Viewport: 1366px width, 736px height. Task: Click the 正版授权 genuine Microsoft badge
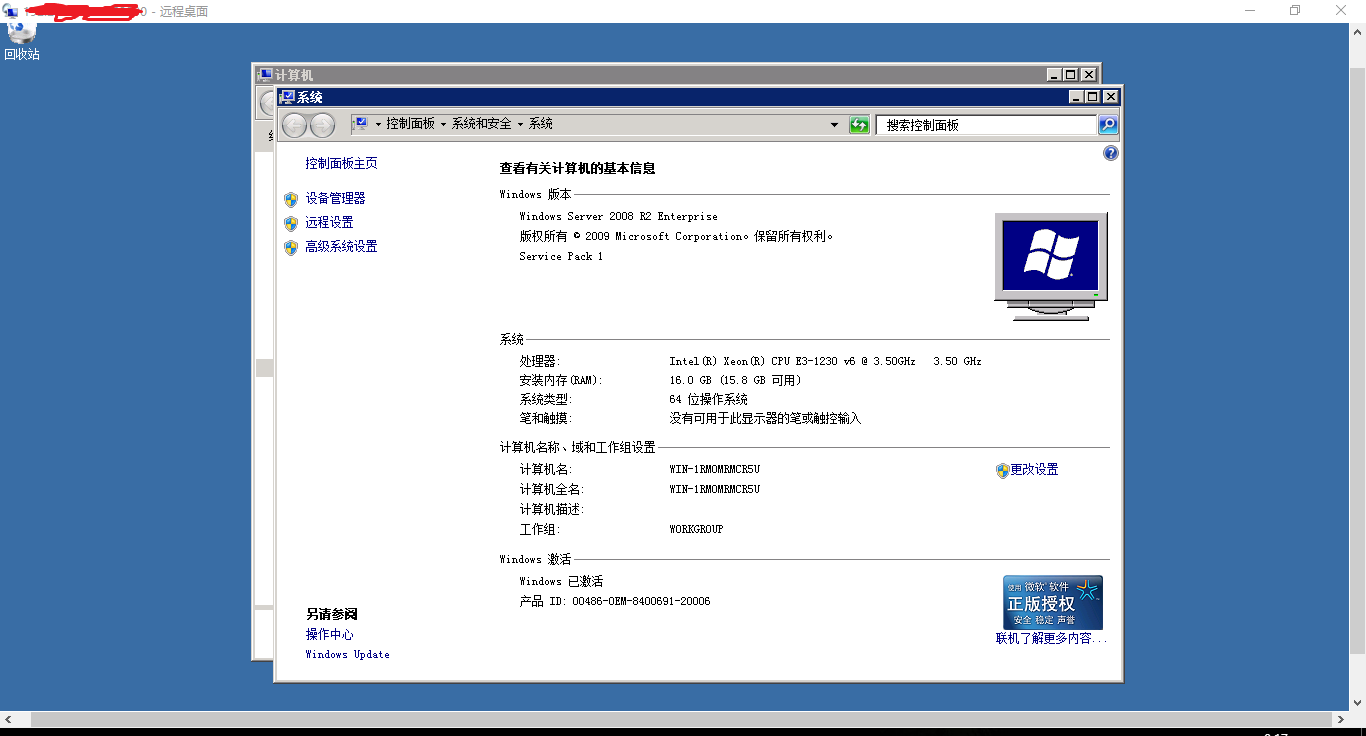click(1053, 602)
